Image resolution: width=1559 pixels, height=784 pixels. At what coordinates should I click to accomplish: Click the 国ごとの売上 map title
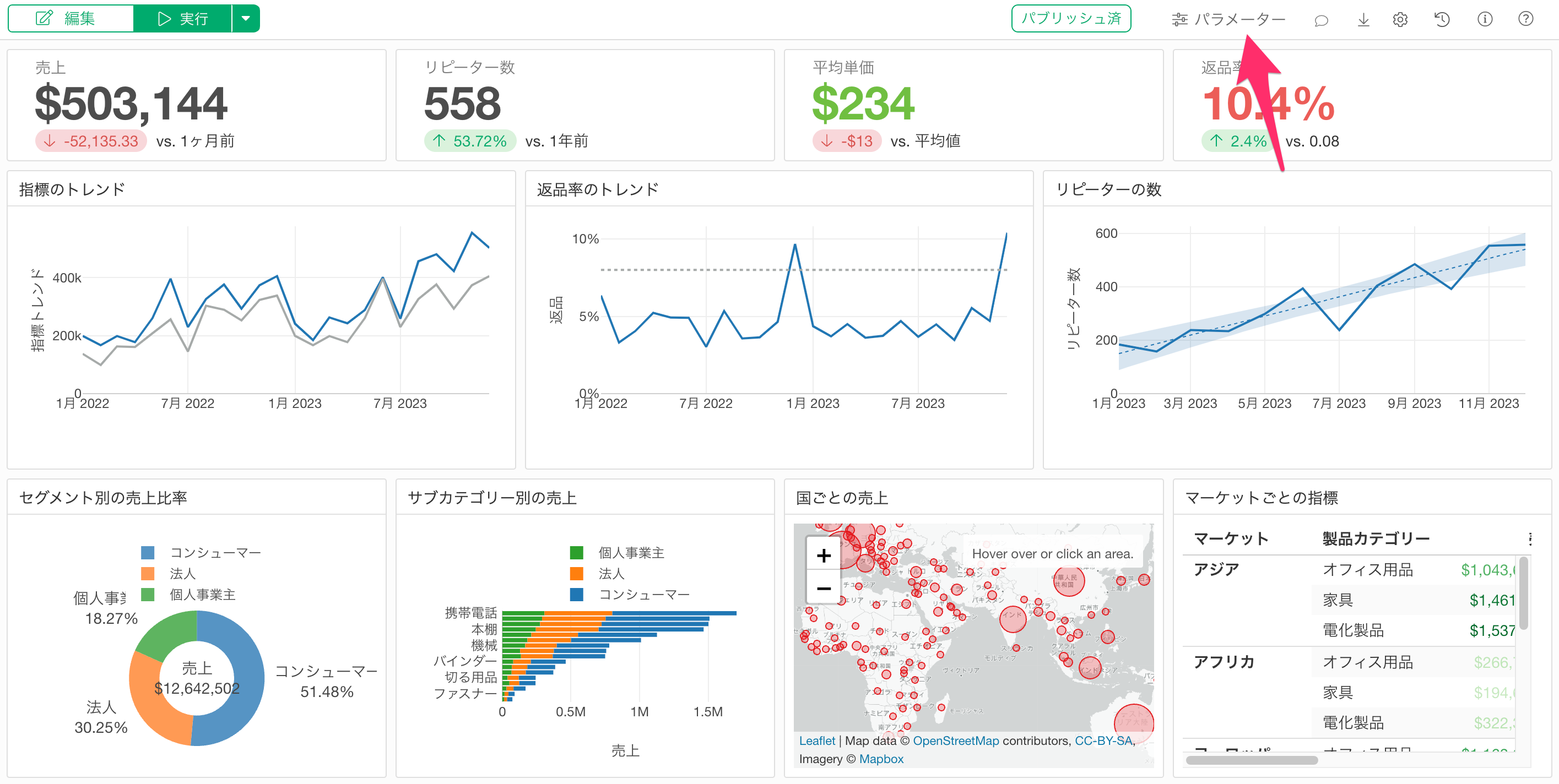[842, 498]
